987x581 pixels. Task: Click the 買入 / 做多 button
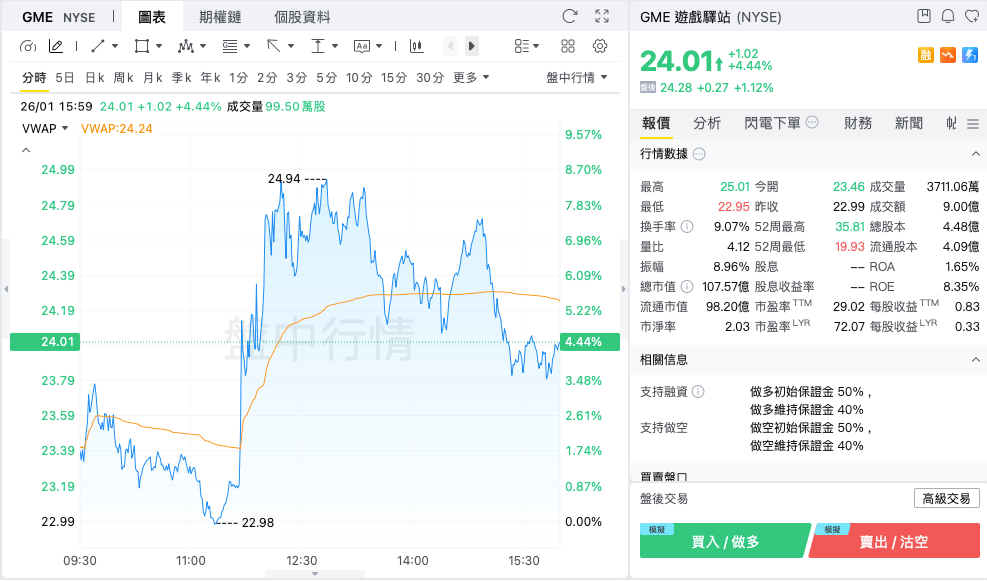coord(725,541)
